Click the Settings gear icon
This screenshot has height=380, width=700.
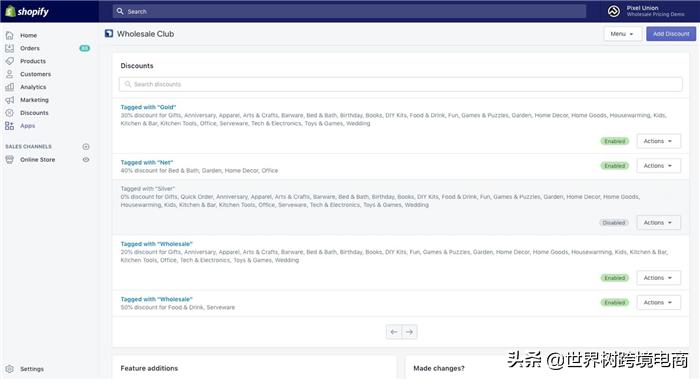click(x=9, y=369)
